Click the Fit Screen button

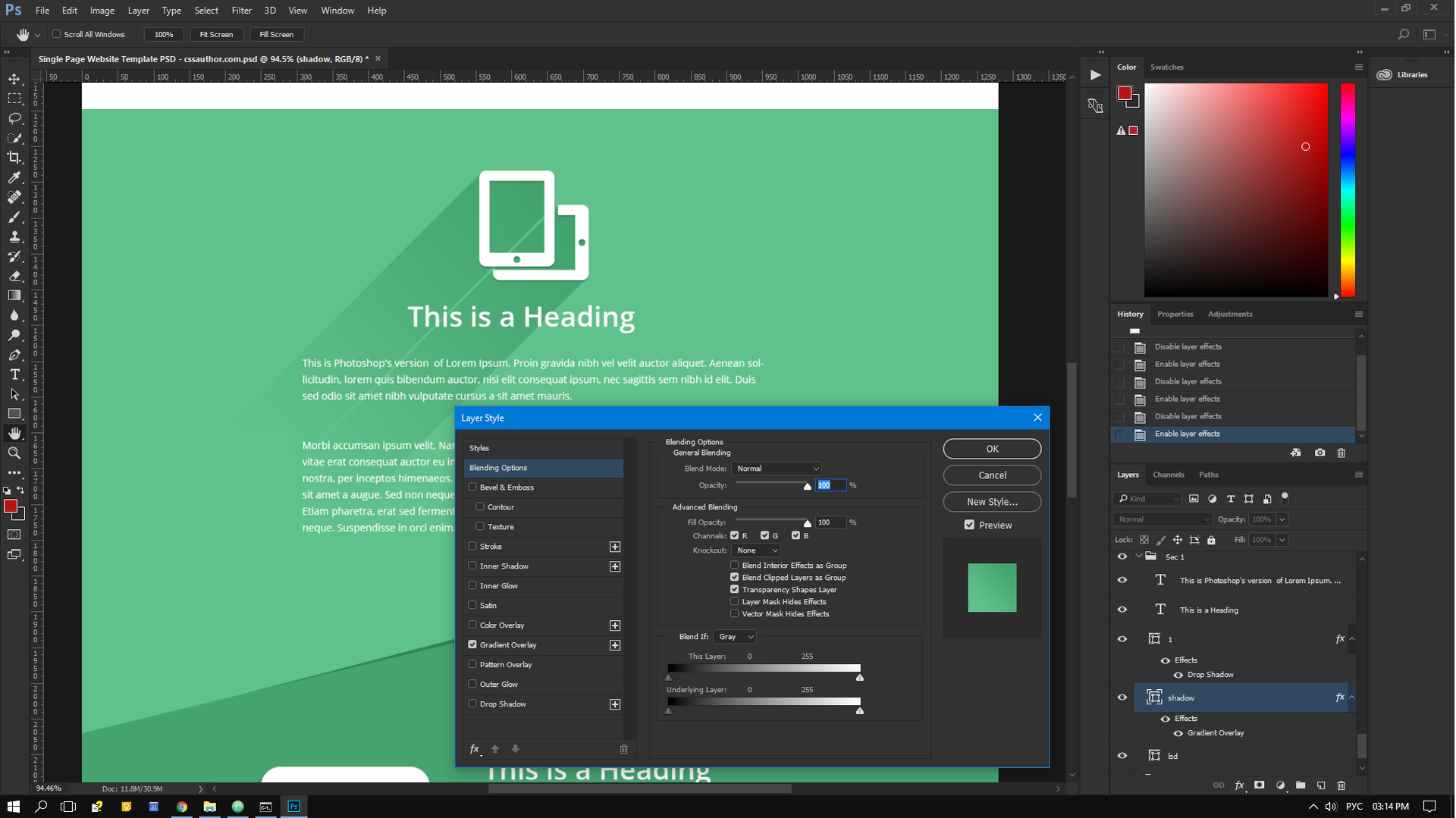(216, 34)
